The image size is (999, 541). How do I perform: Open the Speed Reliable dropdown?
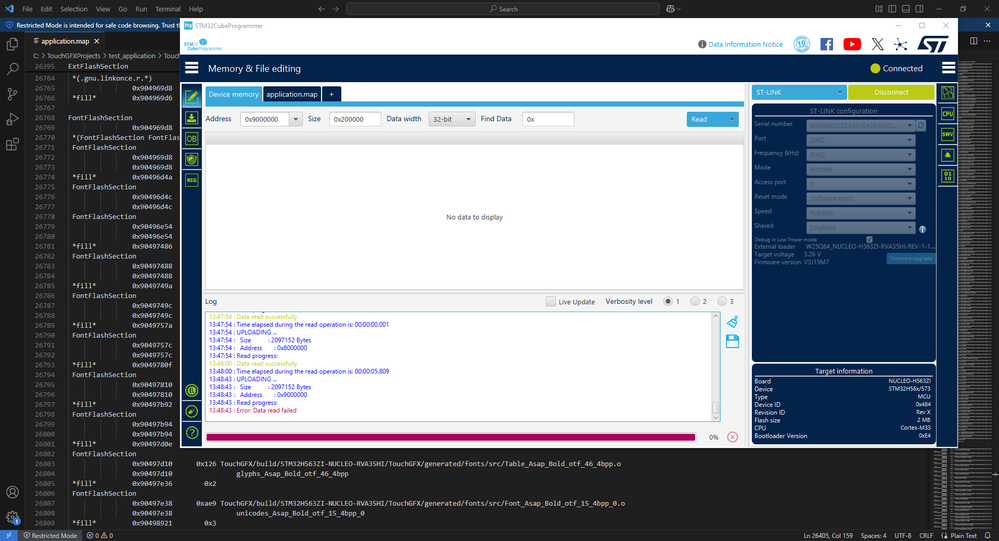(x=861, y=213)
